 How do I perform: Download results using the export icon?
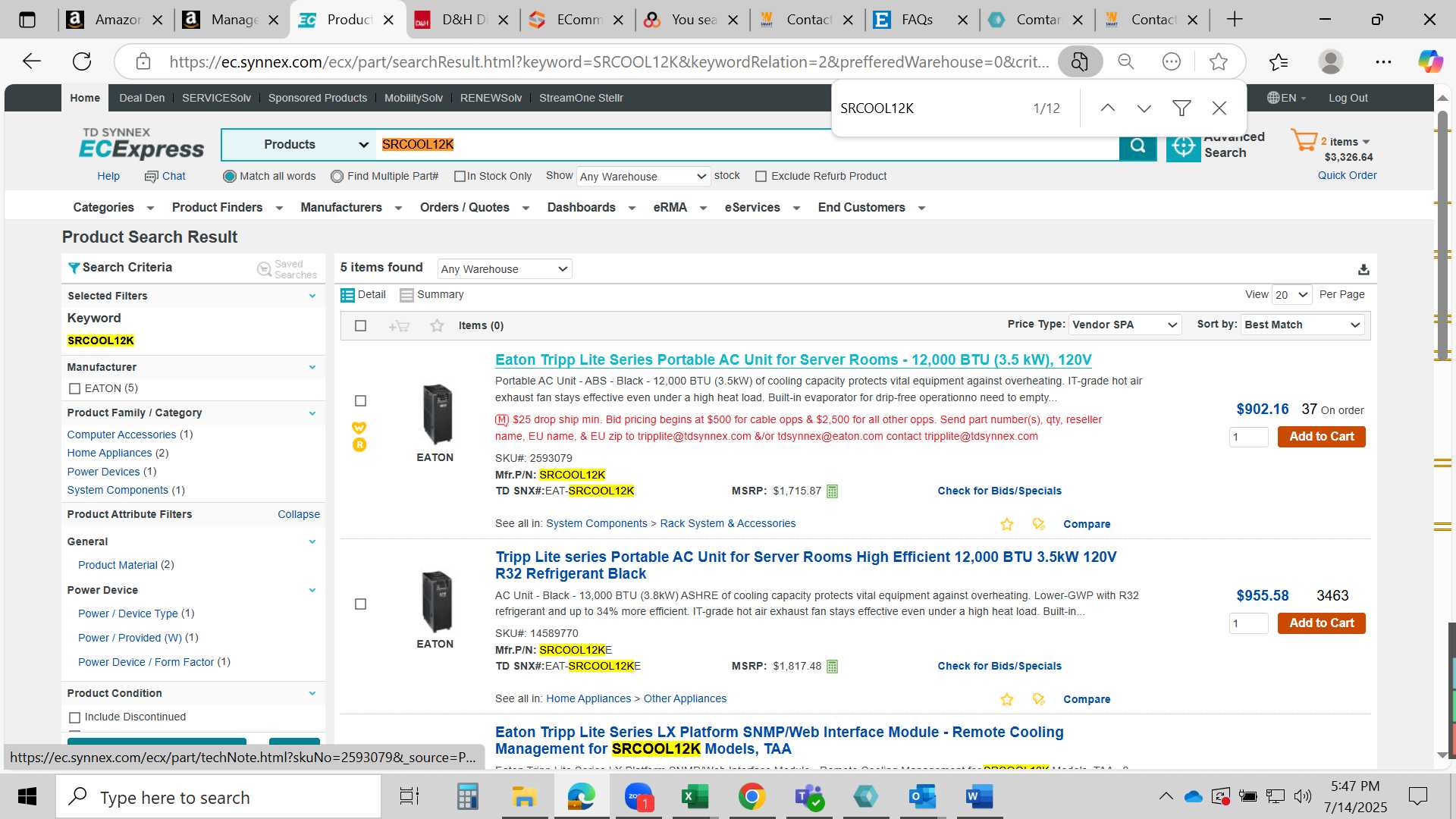click(x=1363, y=269)
